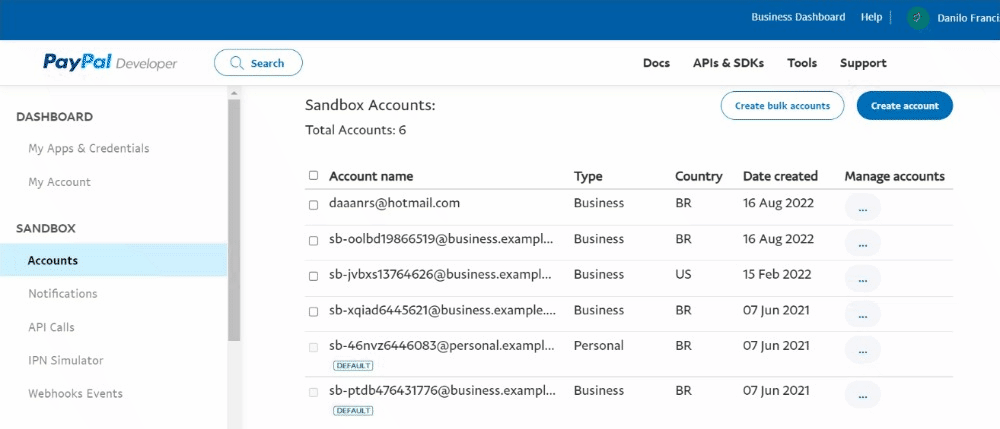
Task: Check the sb-xqiad6445621 account checkbox
Action: tap(313, 312)
